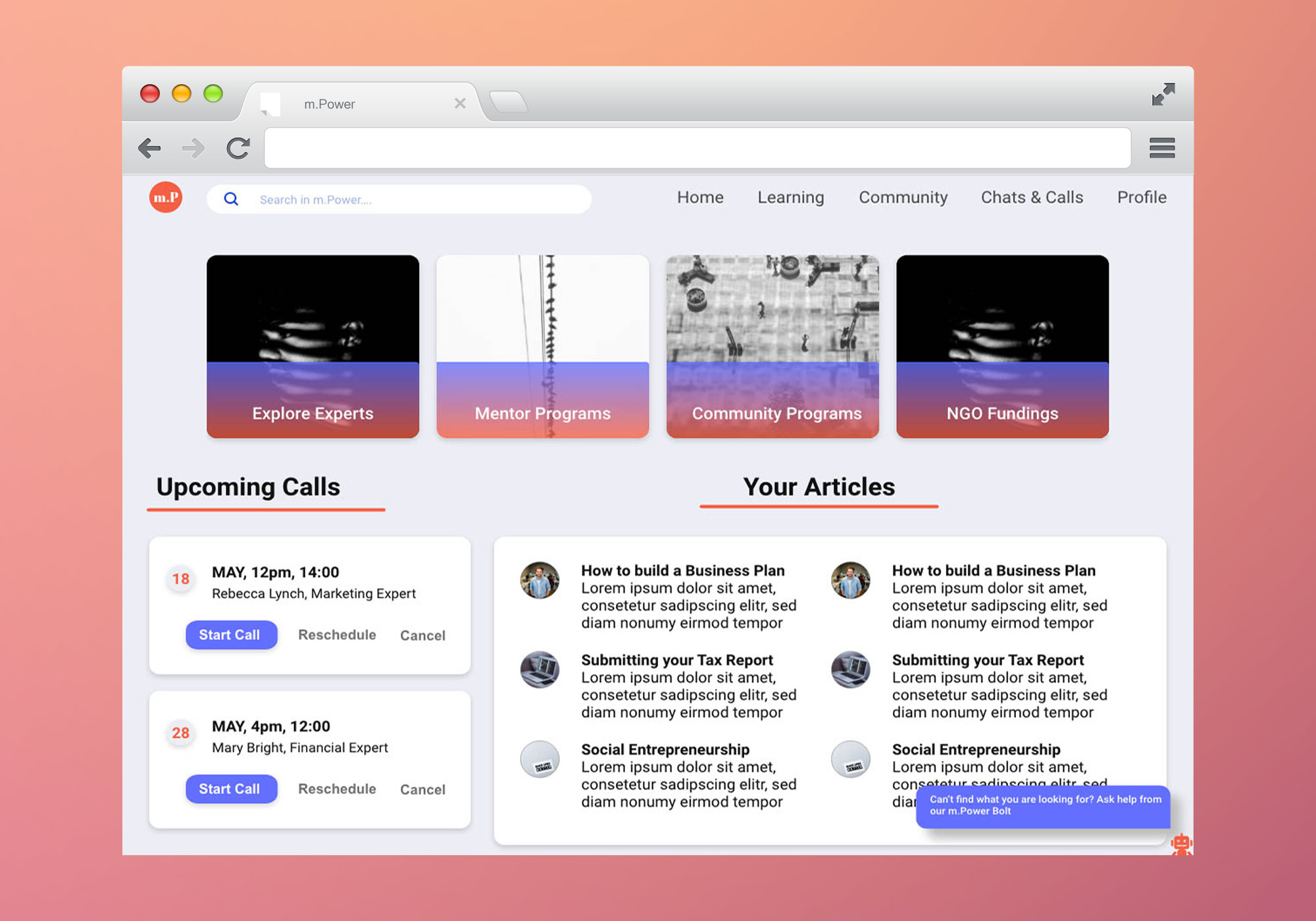Reschedule the call with Mary Bright

337,789
